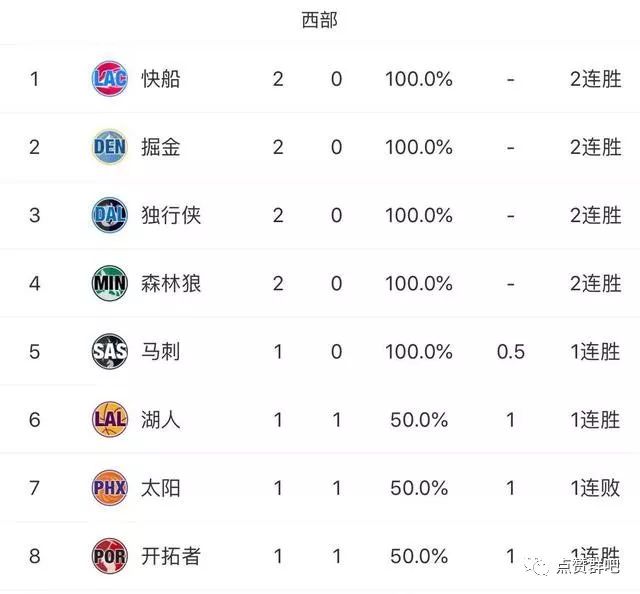Click the 点赞群吧 watermark logo
Screen dimensions: 640x594
pyautogui.click(x=573, y=566)
